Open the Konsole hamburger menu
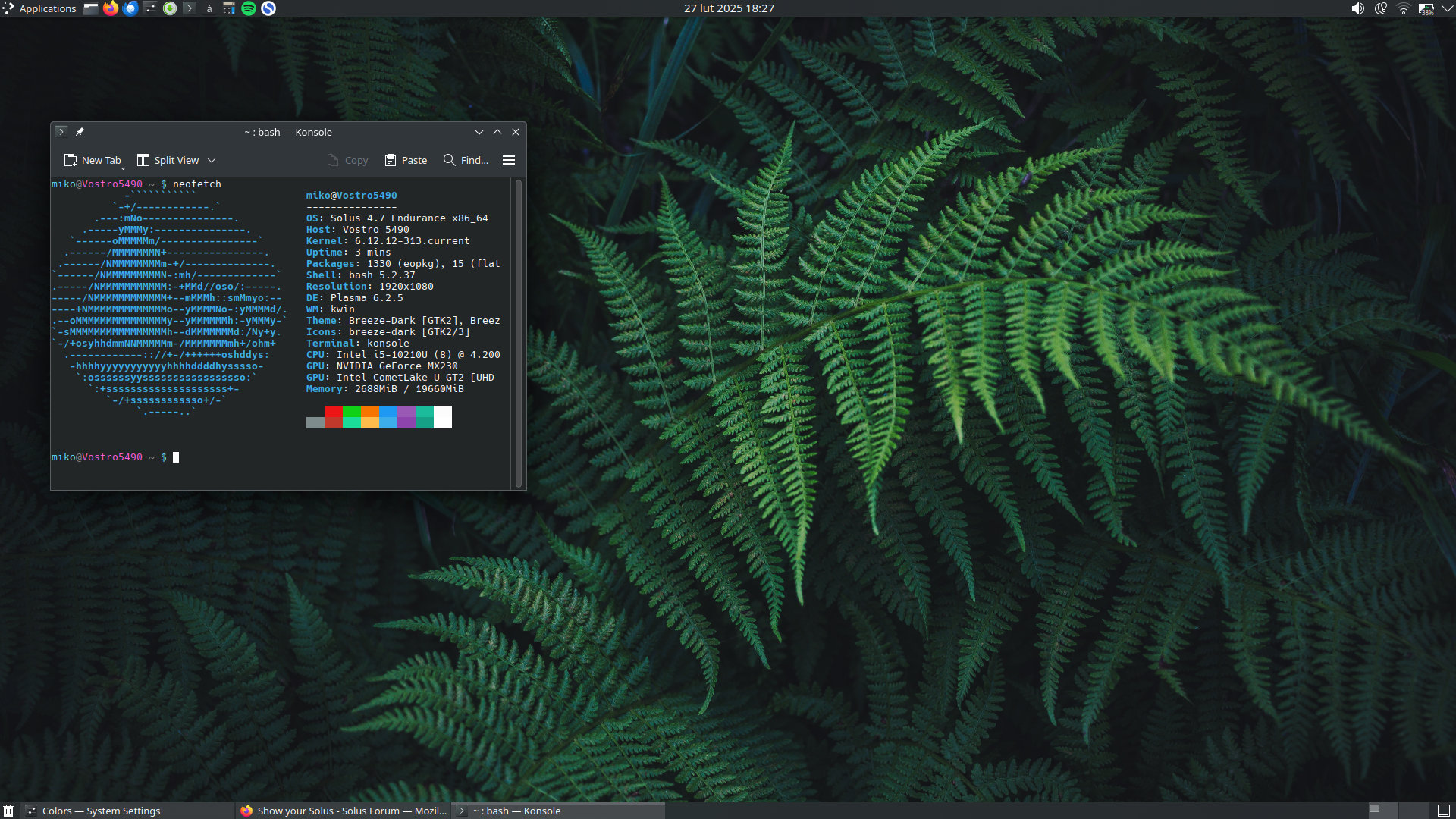 pos(509,160)
